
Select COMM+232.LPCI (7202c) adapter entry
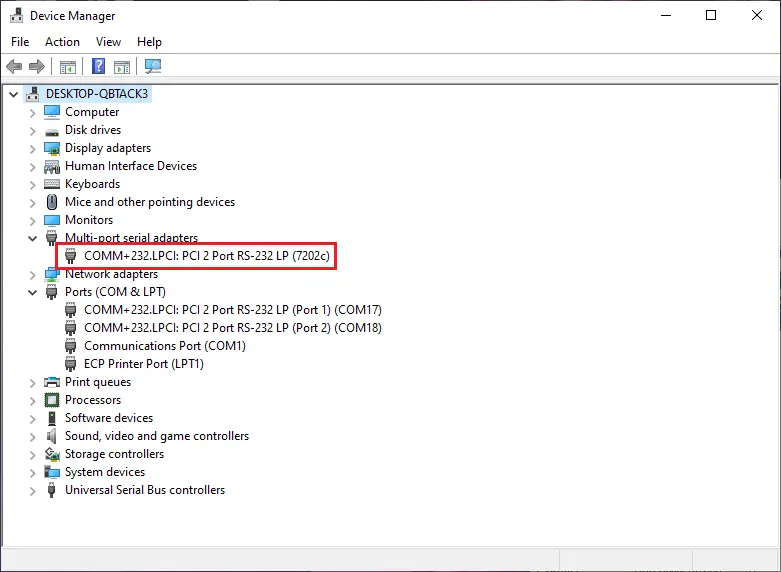[x=207, y=256]
